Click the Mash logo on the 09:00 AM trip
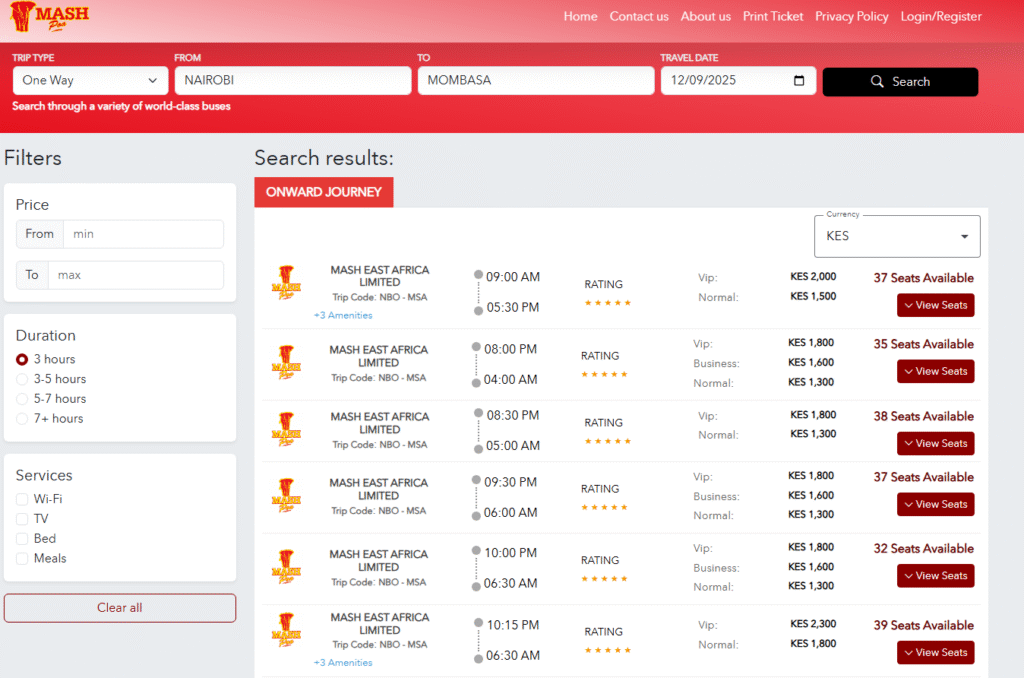This screenshot has height=678, width=1024. (x=286, y=283)
